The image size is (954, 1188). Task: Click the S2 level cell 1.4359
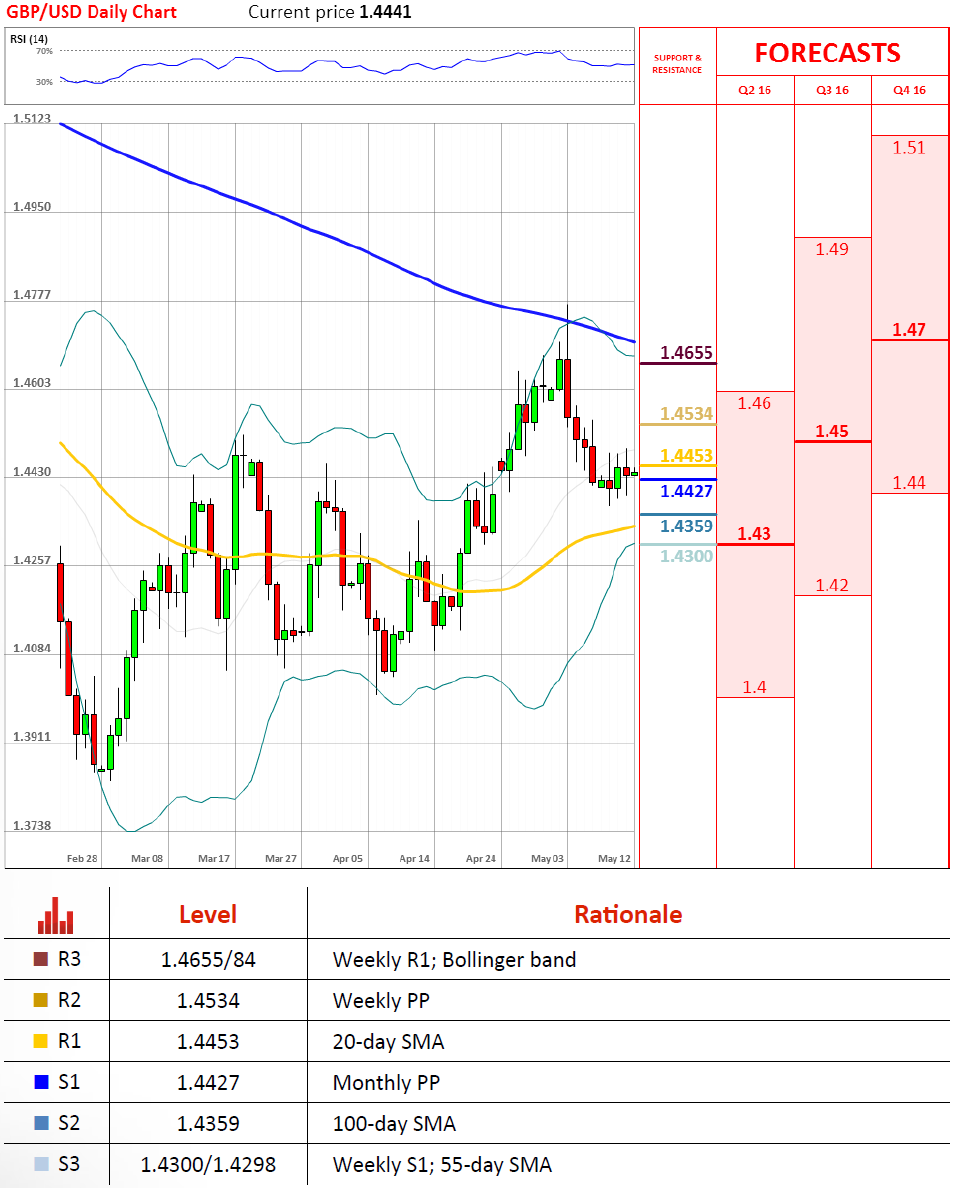[208, 1124]
